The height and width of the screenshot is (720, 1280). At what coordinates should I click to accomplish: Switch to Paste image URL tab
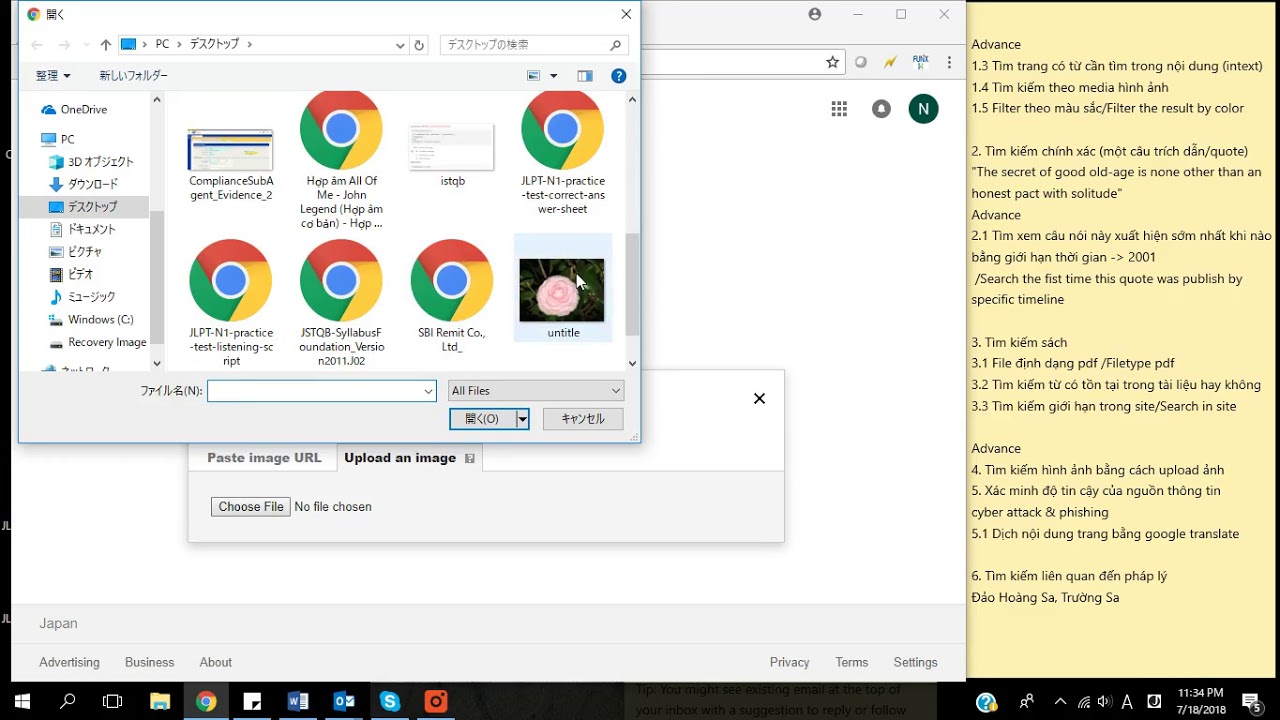pyautogui.click(x=264, y=458)
